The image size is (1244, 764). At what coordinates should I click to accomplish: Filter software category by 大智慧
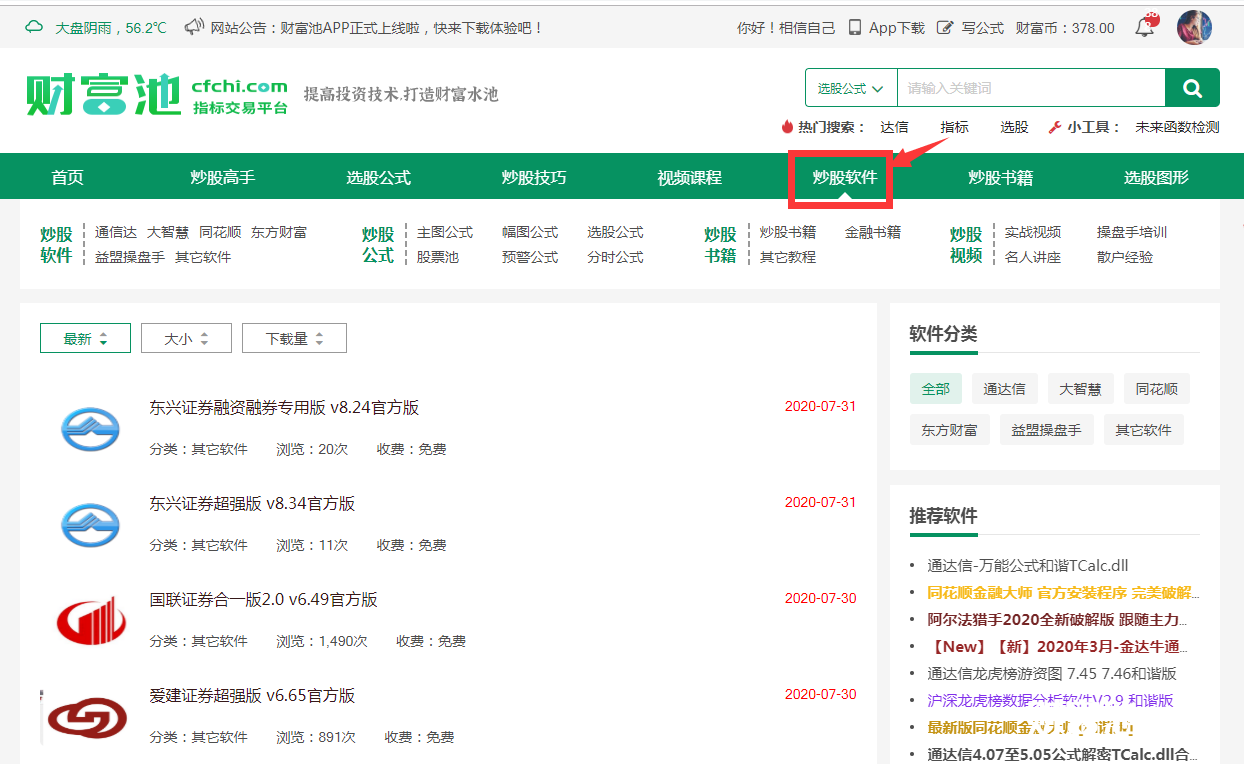click(x=1081, y=389)
